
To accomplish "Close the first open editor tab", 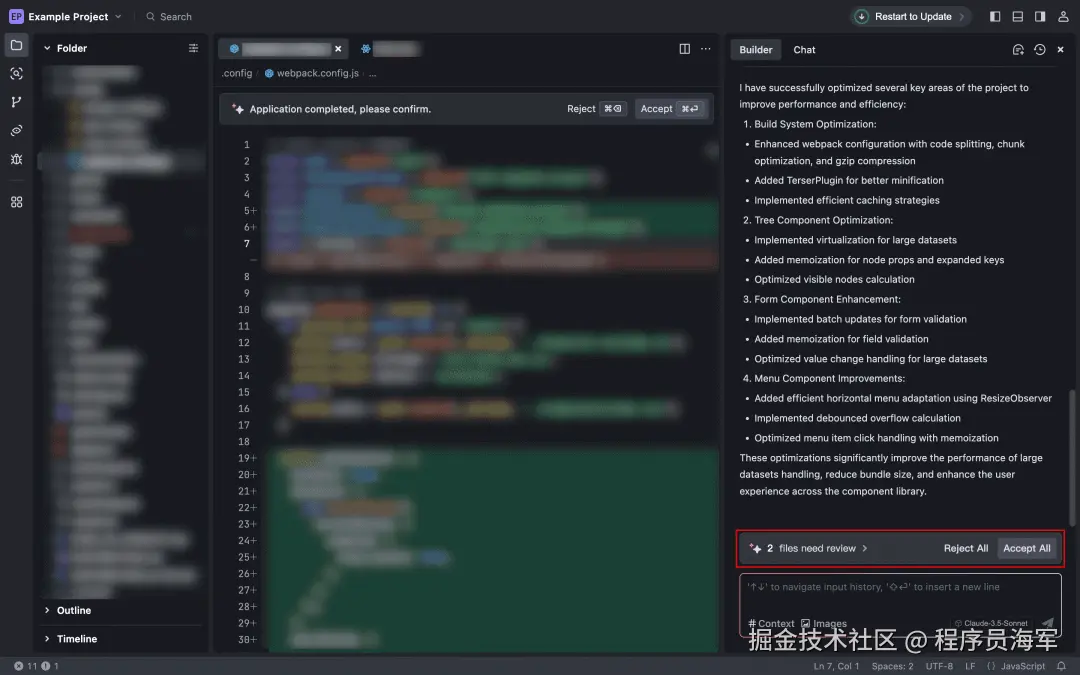I will 338,49.
